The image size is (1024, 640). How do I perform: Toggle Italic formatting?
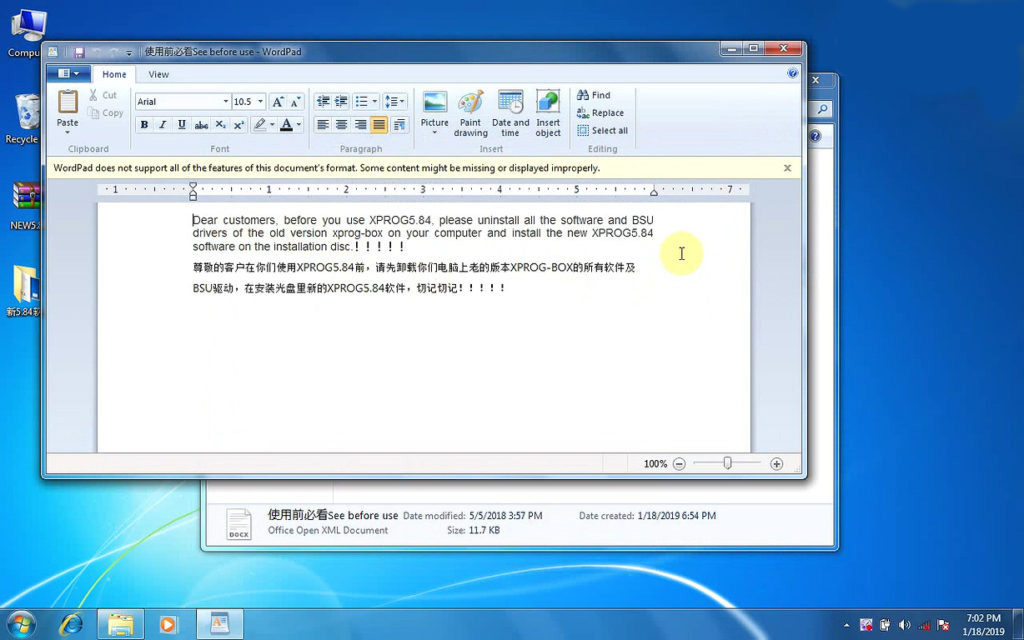coord(163,125)
